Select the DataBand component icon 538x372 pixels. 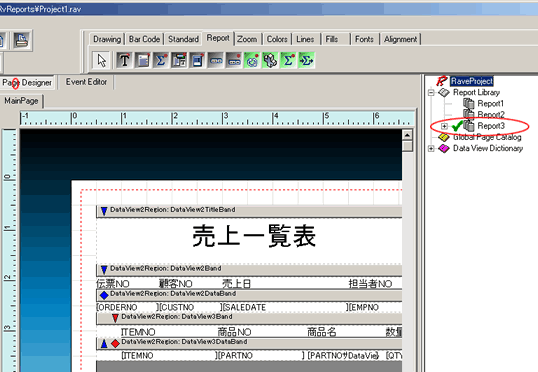coord(234,60)
